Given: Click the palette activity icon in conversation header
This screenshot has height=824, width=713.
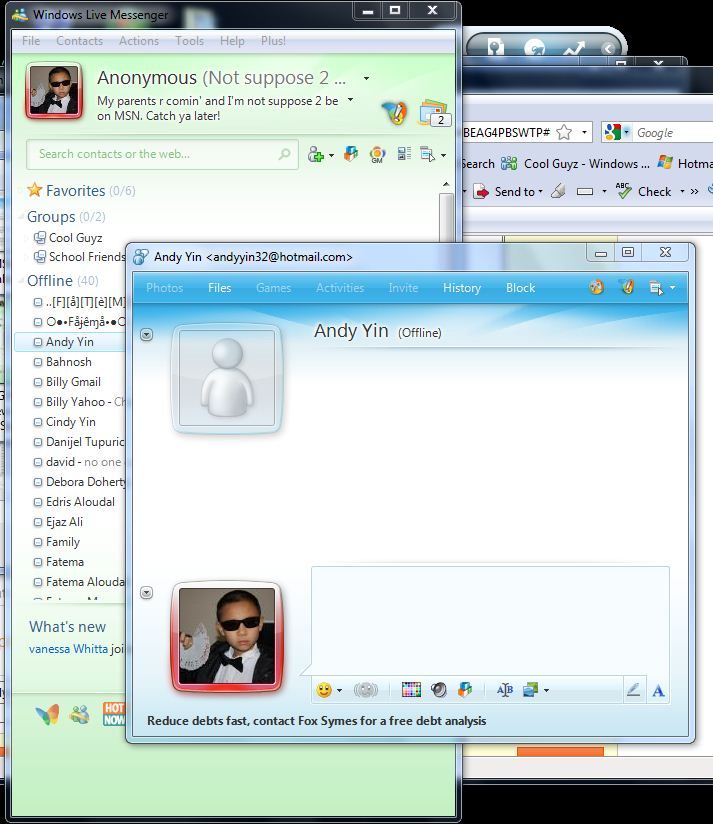Looking at the screenshot, I should coord(596,287).
